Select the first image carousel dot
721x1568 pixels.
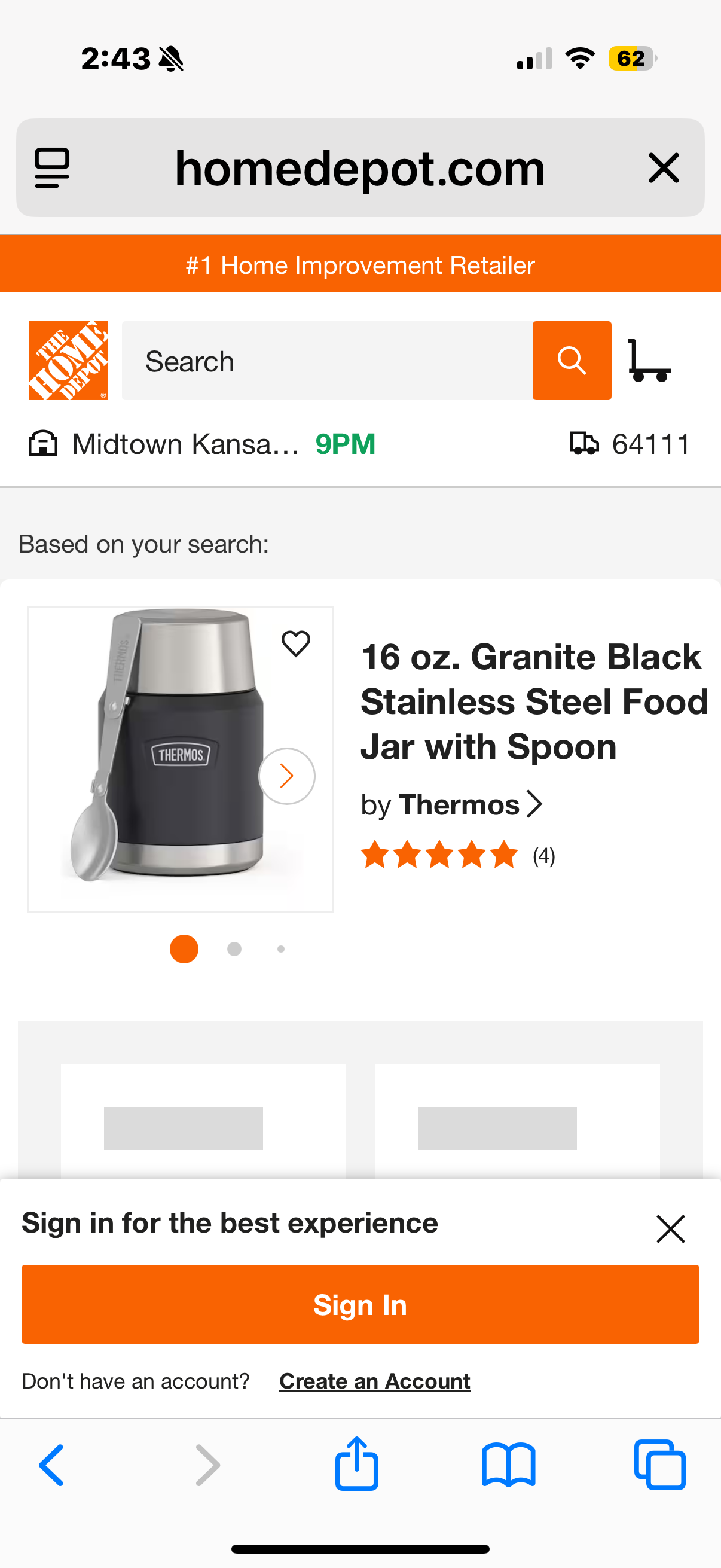[x=184, y=949]
